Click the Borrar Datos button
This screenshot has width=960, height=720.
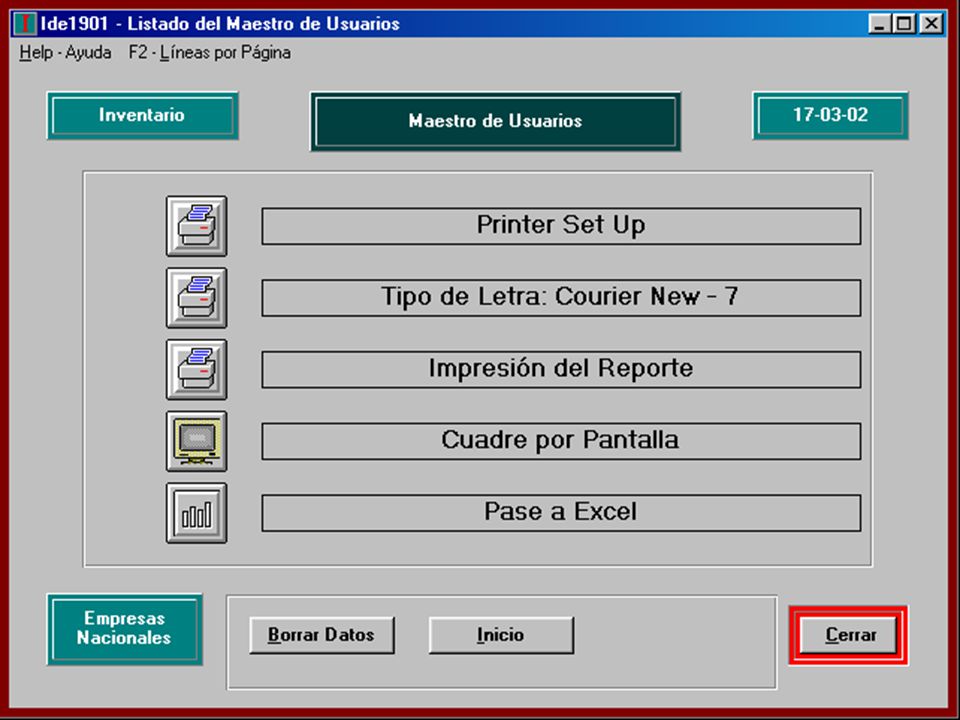click(x=321, y=635)
